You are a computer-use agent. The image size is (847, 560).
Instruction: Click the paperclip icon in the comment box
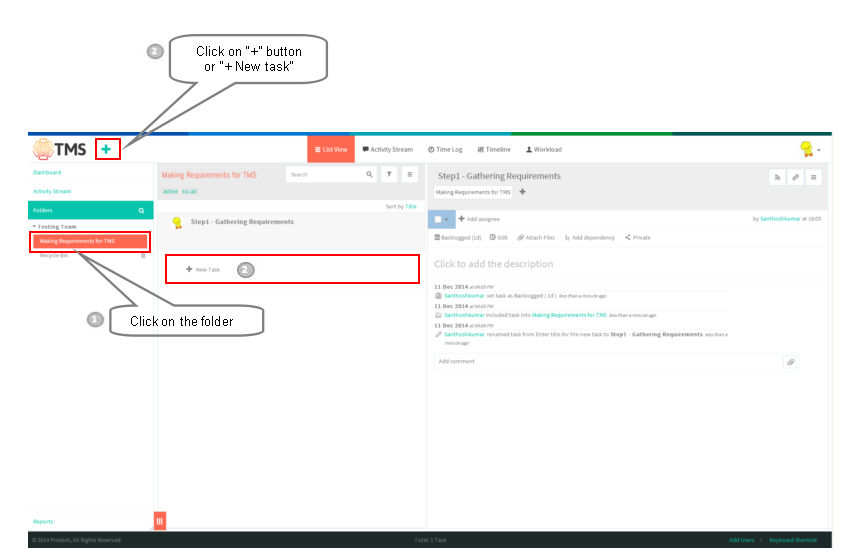pyautogui.click(x=790, y=362)
